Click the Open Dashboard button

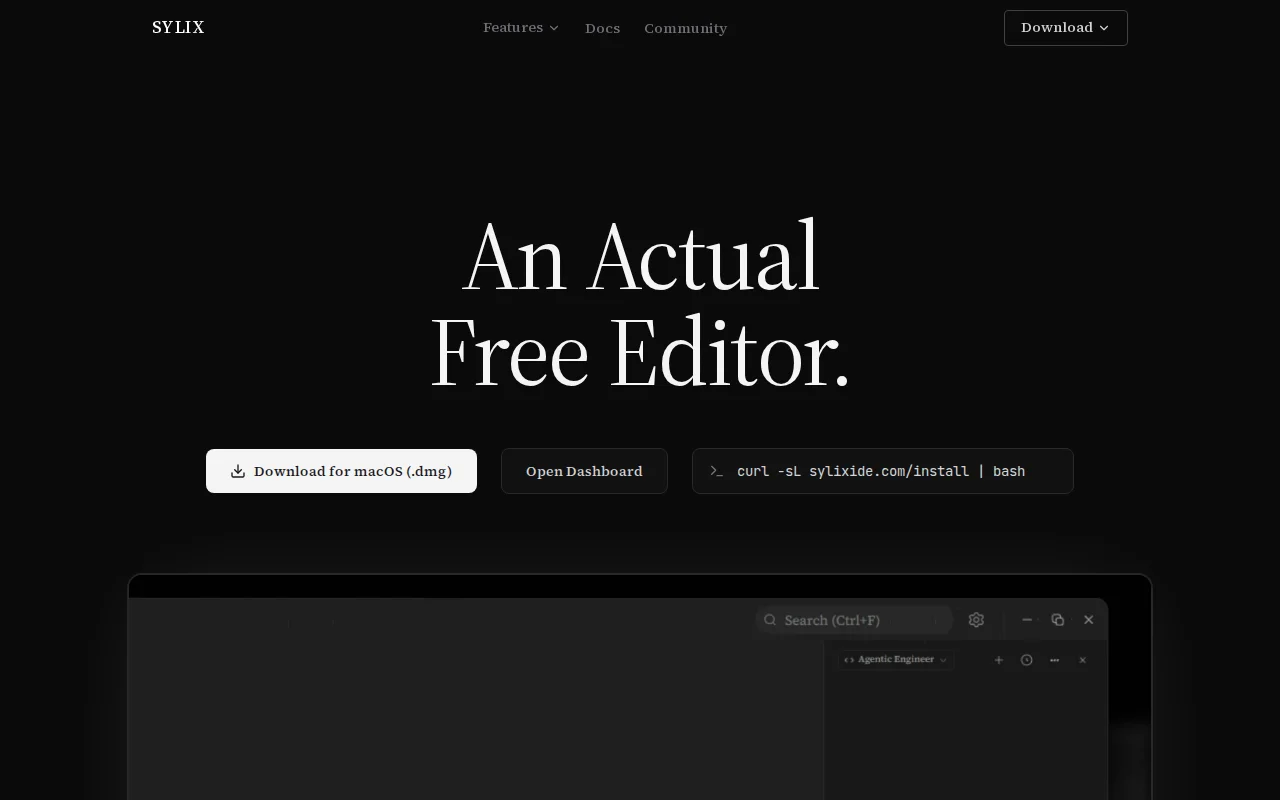coord(584,471)
